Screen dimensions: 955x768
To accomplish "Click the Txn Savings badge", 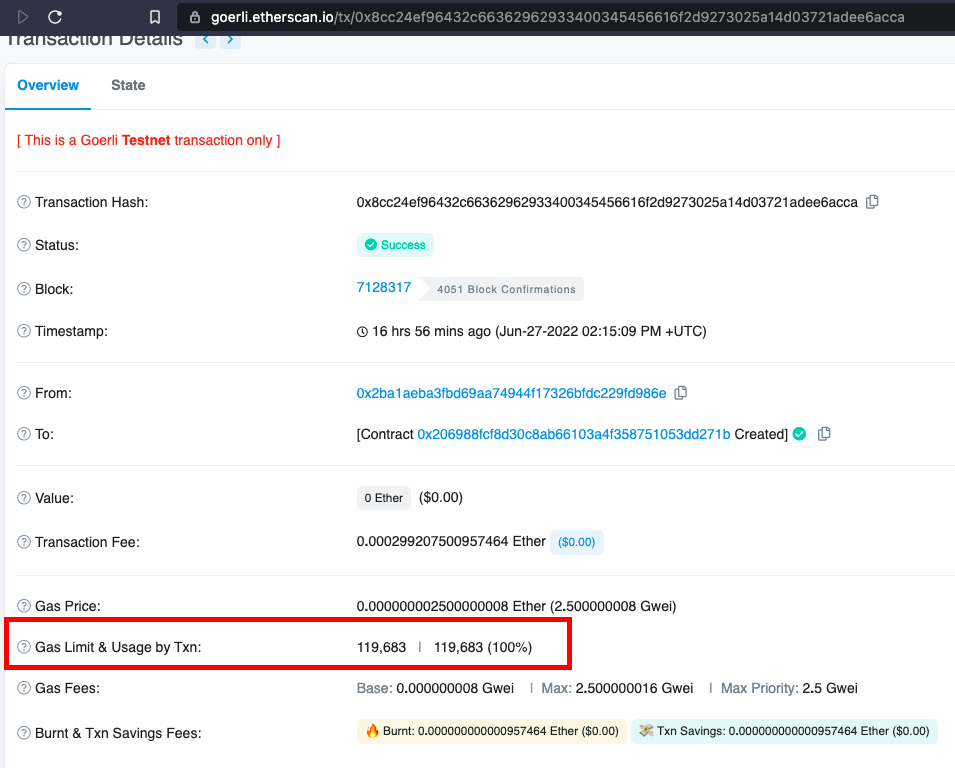I will 784,731.
